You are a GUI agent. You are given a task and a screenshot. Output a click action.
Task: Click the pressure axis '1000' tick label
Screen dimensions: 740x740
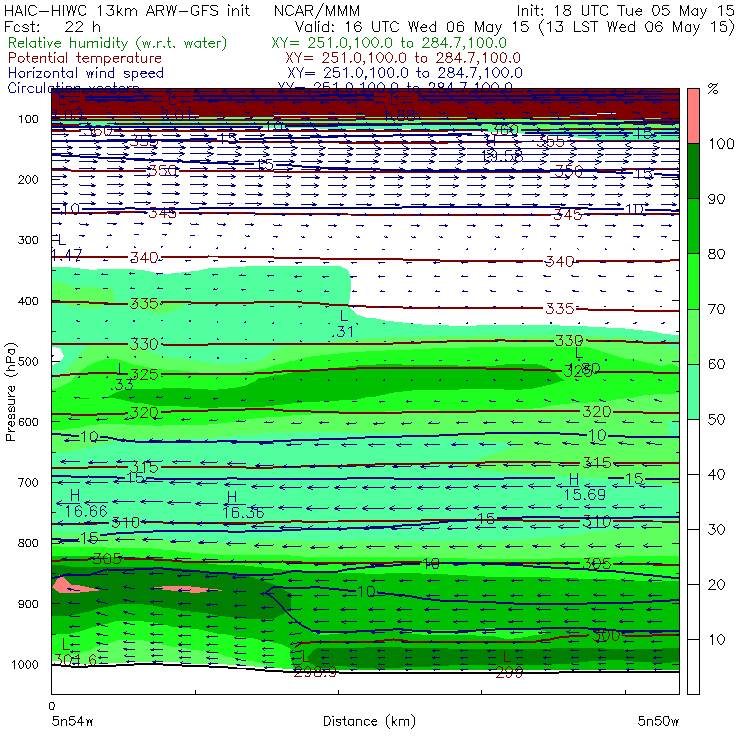25,664
